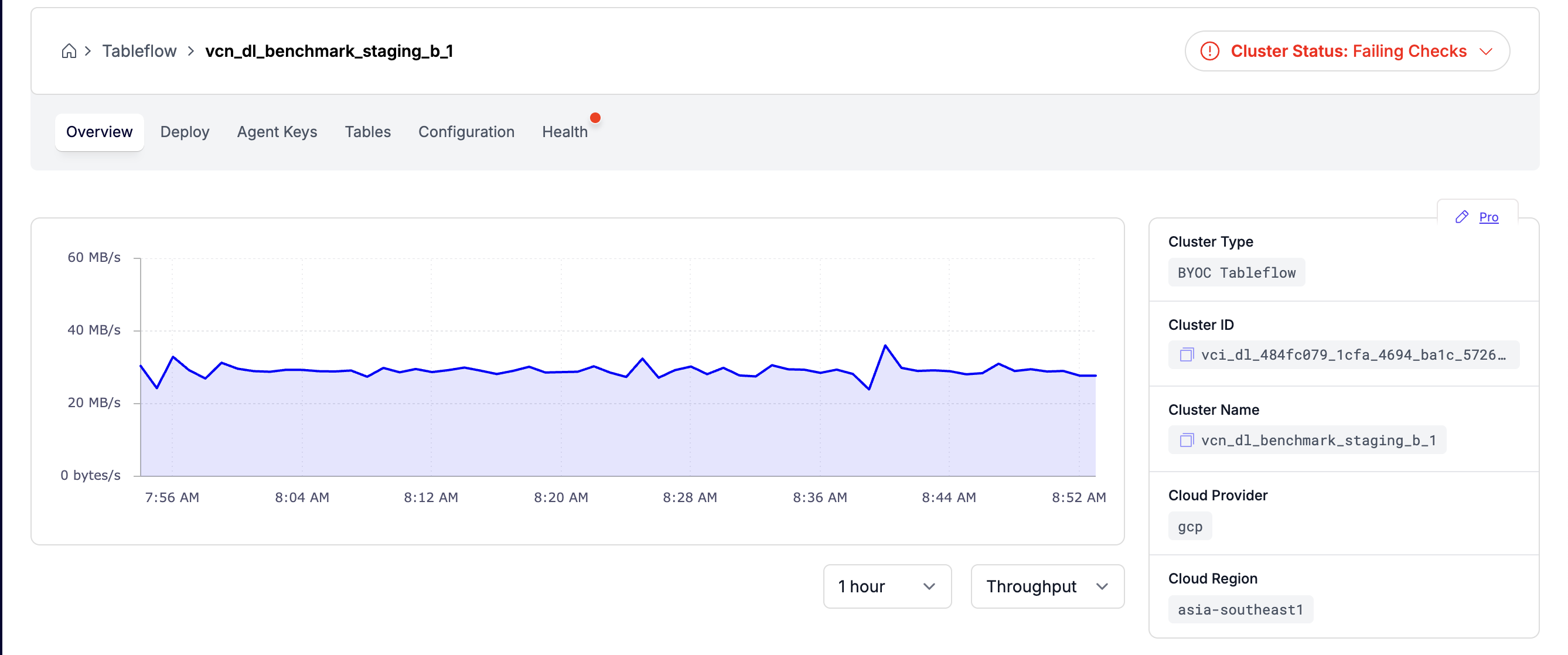
Task: Click the vci_dl cluster ID text field
Action: (1352, 355)
